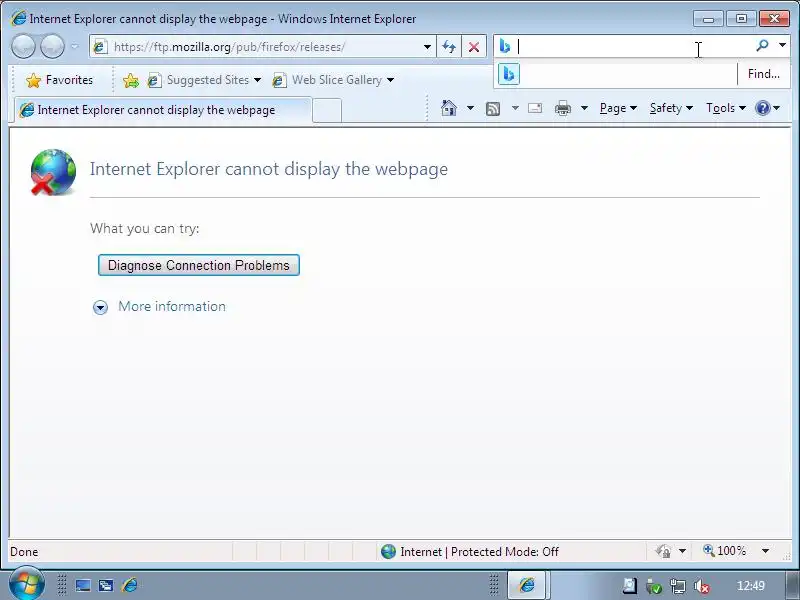Open the recent pages dropdown arrow

(x=74, y=47)
